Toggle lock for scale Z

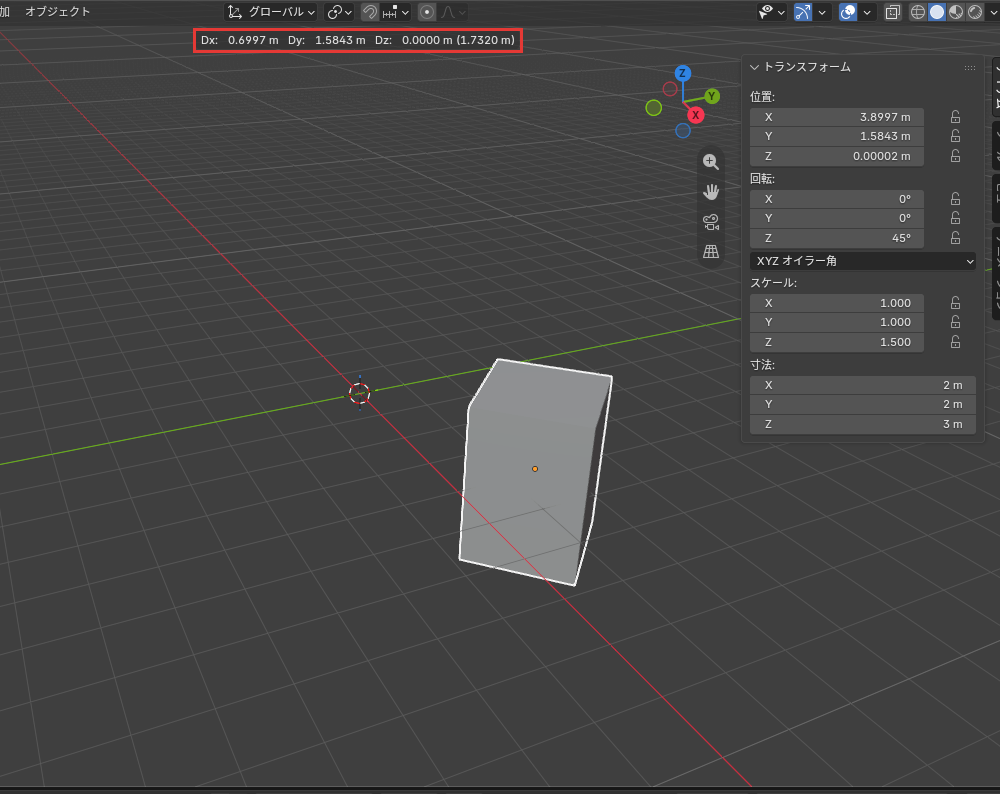click(955, 342)
